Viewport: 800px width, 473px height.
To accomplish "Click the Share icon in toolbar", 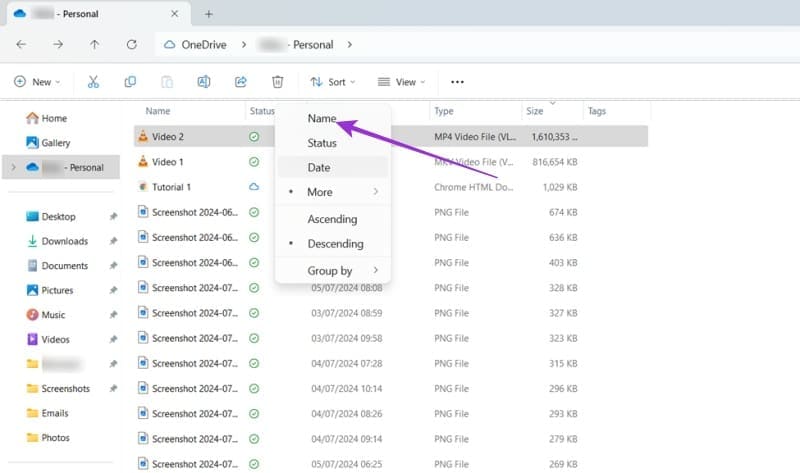I will click(x=240, y=82).
